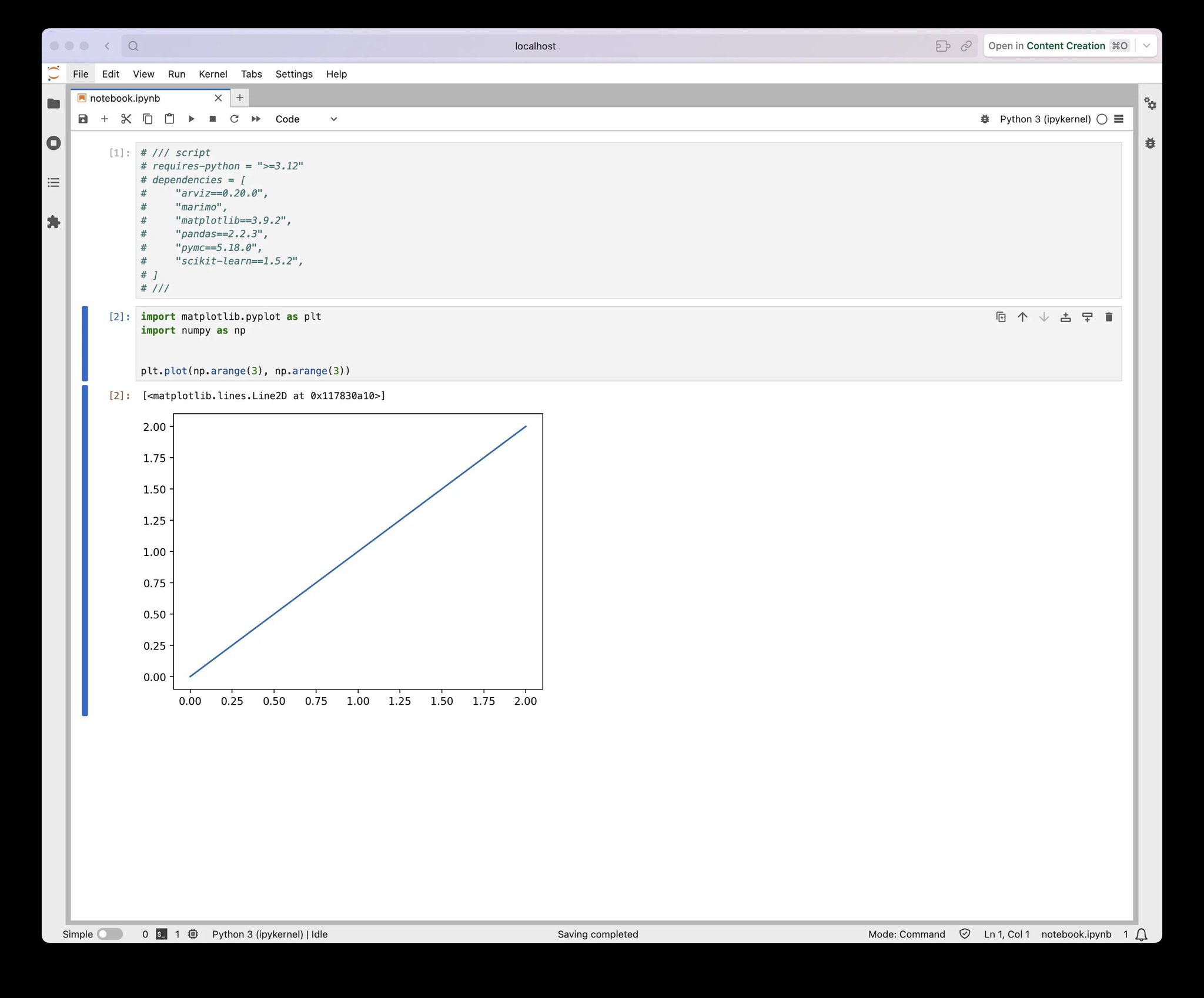1204x998 pixels.
Task: Click Python 3 (ipykernel) | Idle status
Action: tap(270, 934)
